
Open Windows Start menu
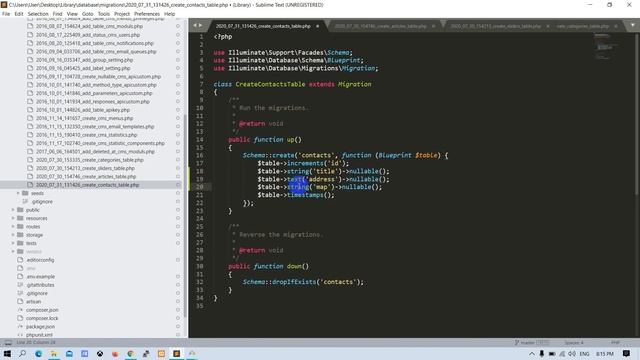pyautogui.click(x=7, y=353)
